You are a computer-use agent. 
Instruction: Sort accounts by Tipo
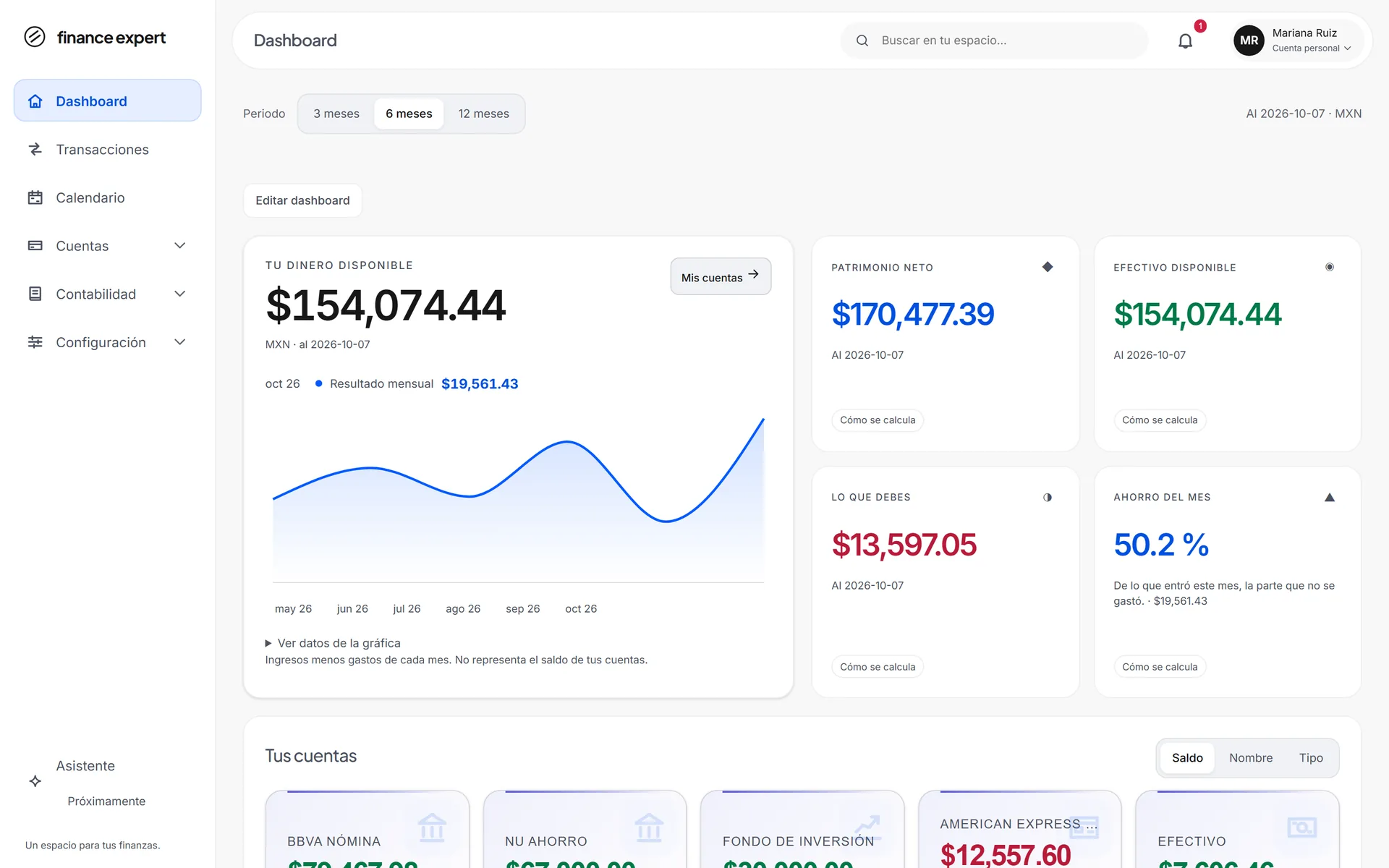tap(1311, 758)
